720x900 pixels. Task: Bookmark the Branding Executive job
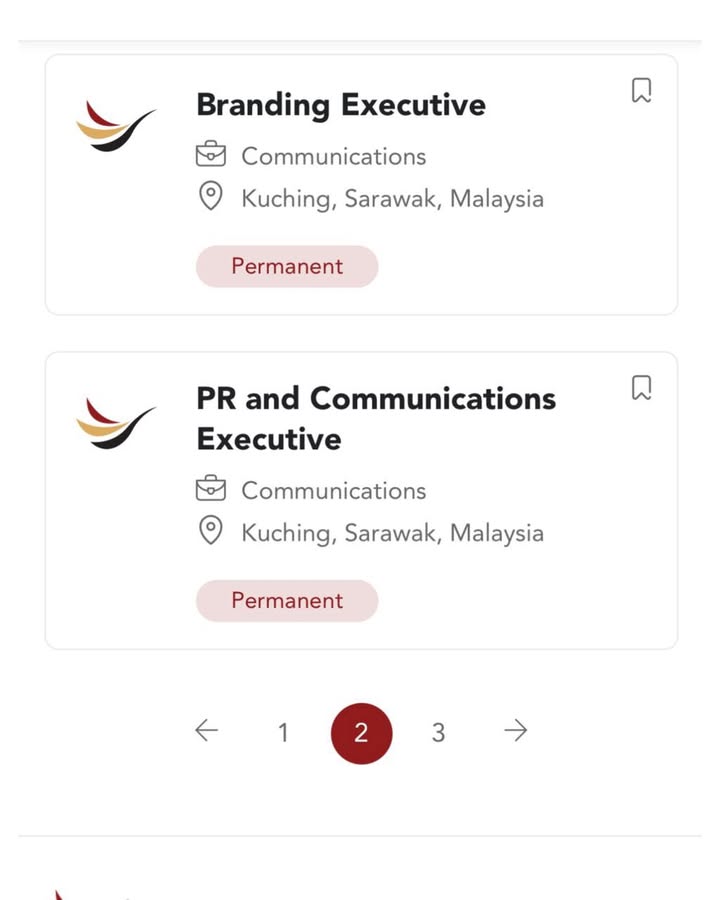pos(642,91)
